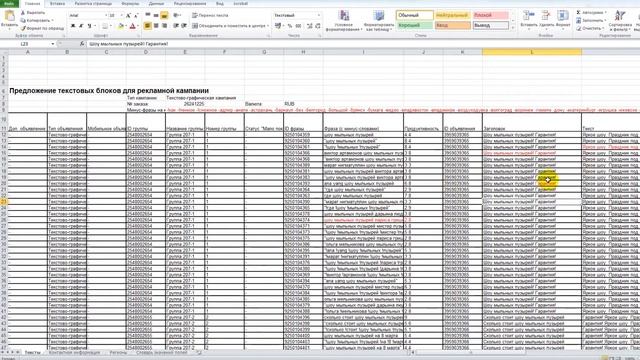This screenshot has height=360, width=640.
Task: Apply the Хороший cell style
Action: pyautogui.click(x=414, y=25)
